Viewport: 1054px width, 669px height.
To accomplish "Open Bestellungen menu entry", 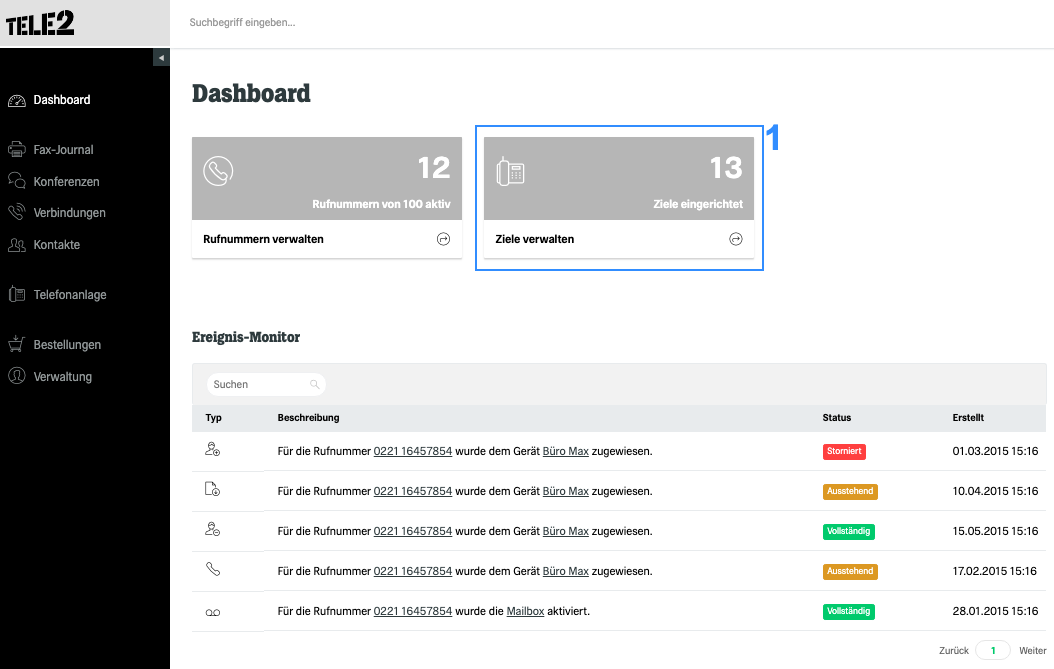I will click(67, 345).
